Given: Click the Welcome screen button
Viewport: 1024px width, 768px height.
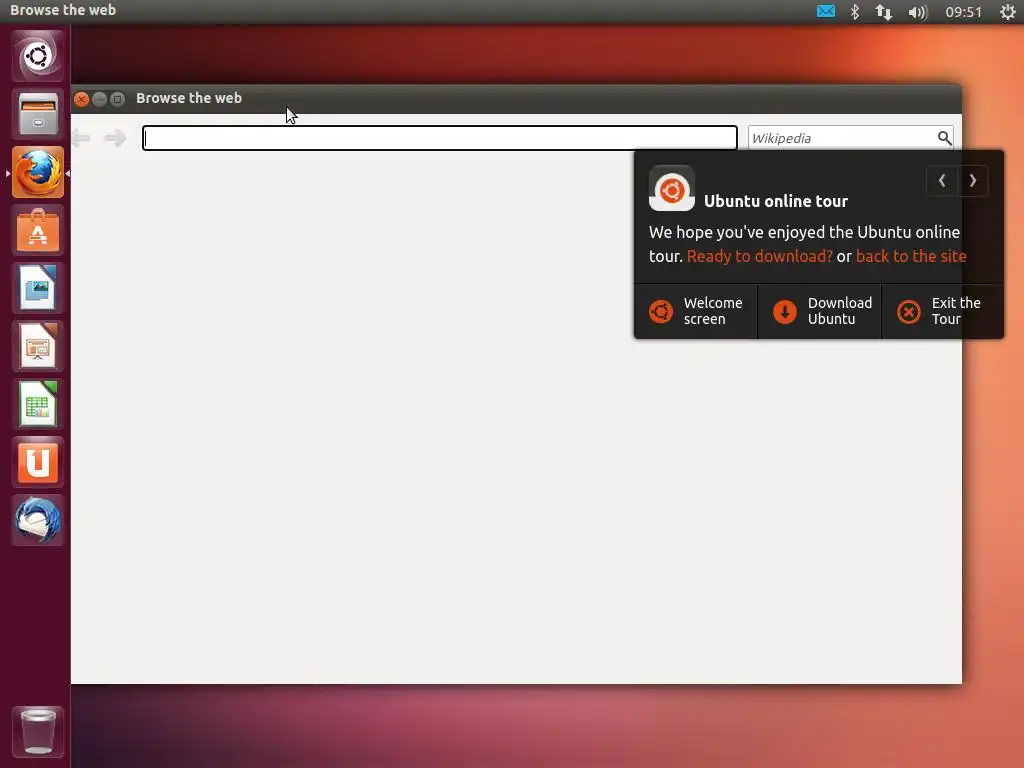Looking at the screenshot, I should coord(696,312).
